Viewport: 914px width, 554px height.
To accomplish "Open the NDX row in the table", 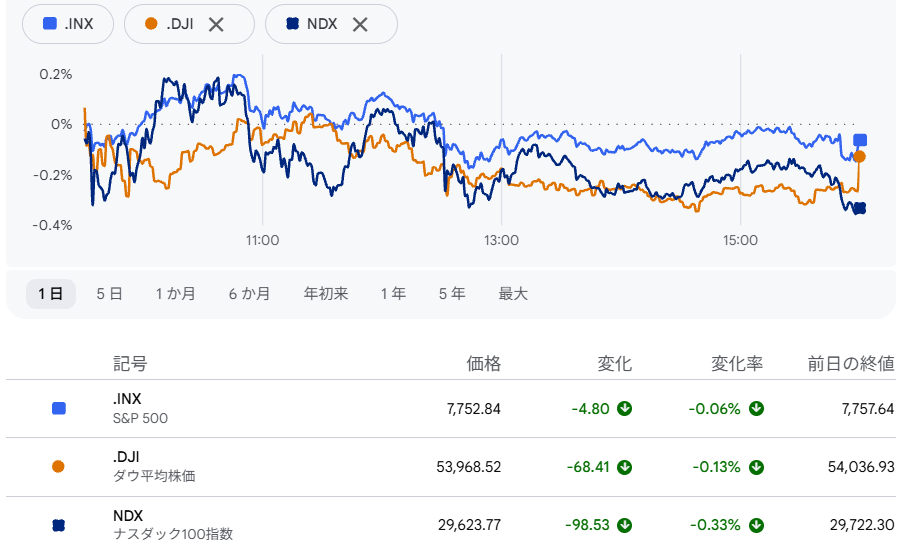I will [451, 525].
